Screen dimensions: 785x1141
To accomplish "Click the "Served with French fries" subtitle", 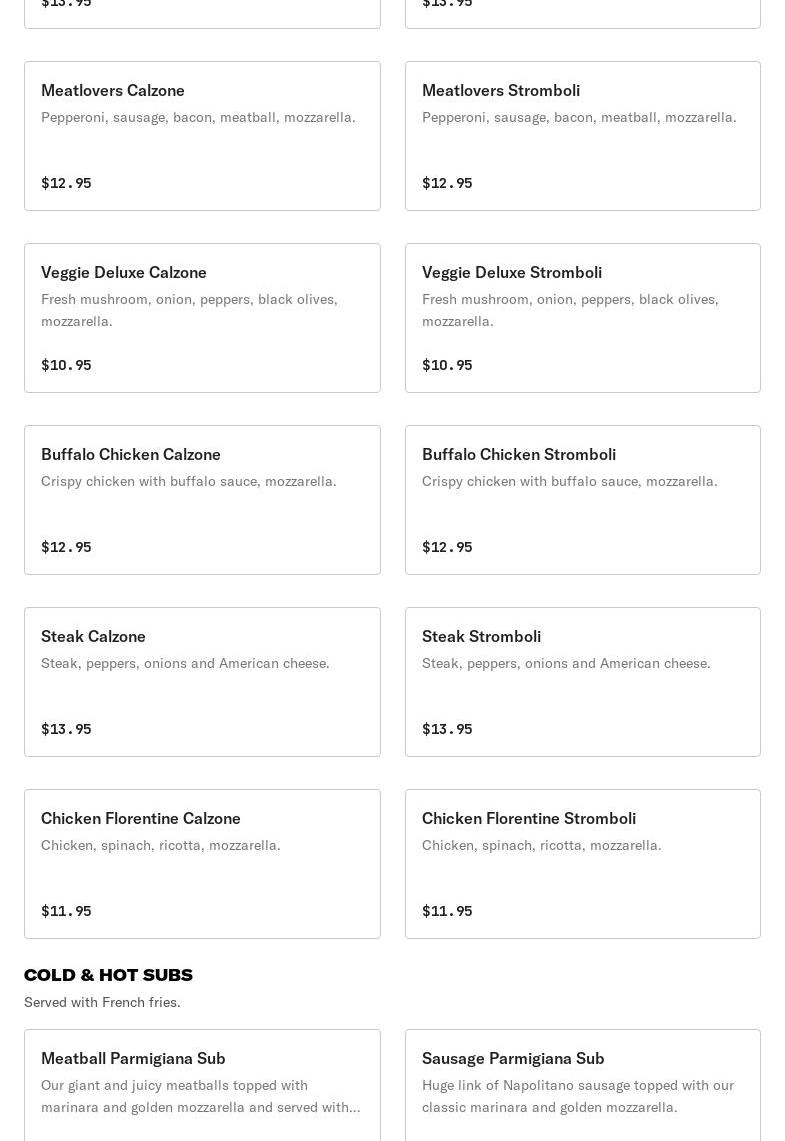I will [102, 1002].
